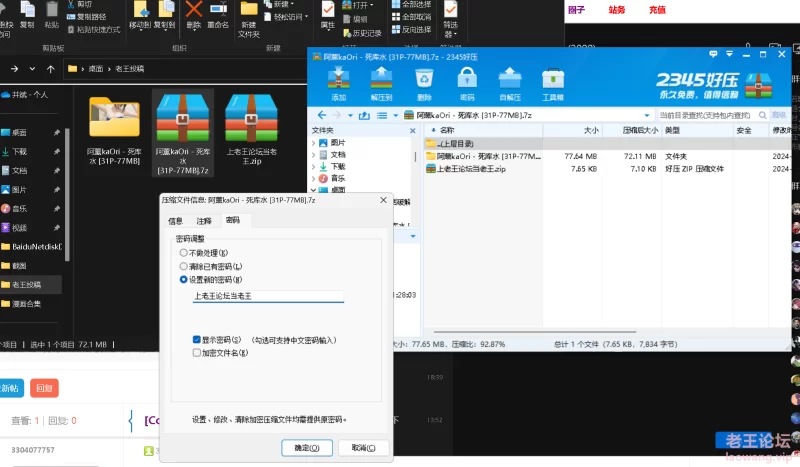This screenshot has height=467, width=800.
Task: Expand the 文档 node in 2345好压 folder tree
Action: 313,155
